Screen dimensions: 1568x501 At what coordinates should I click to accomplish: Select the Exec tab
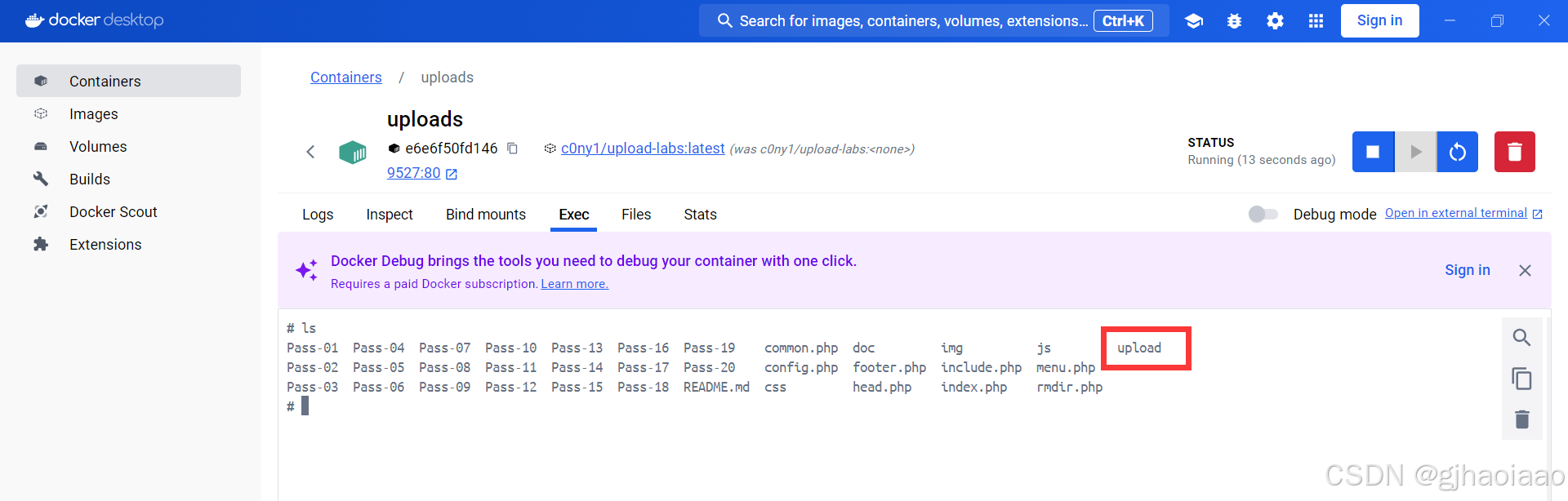tap(574, 215)
